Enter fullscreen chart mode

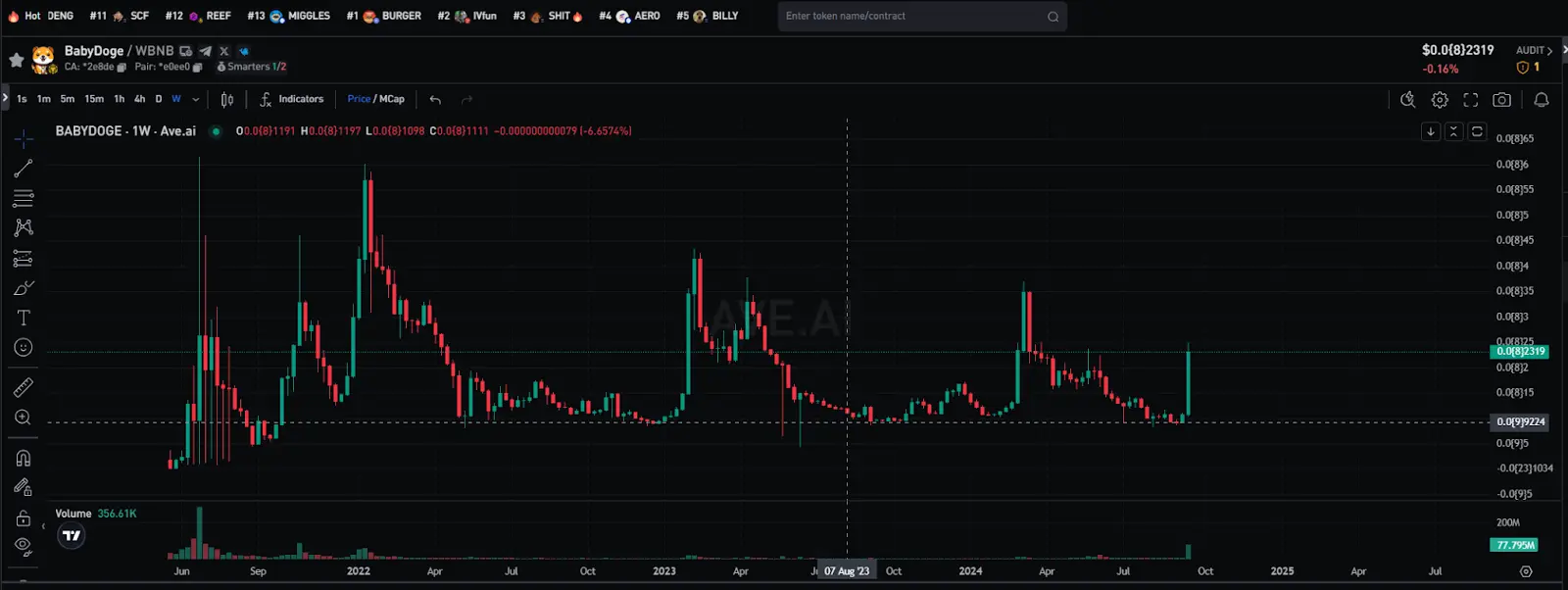[x=1471, y=100]
